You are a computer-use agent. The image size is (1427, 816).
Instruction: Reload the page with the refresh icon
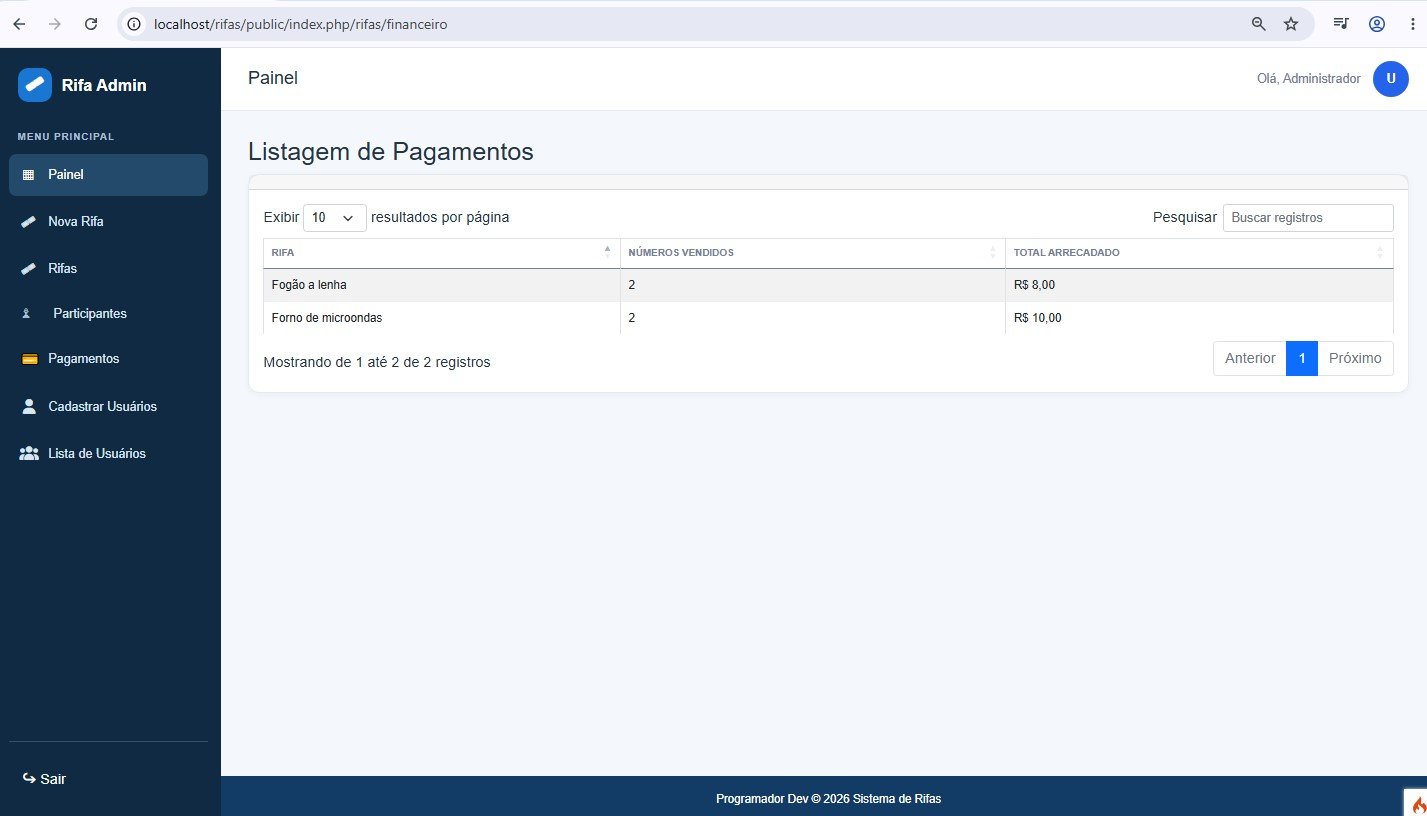coord(90,24)
